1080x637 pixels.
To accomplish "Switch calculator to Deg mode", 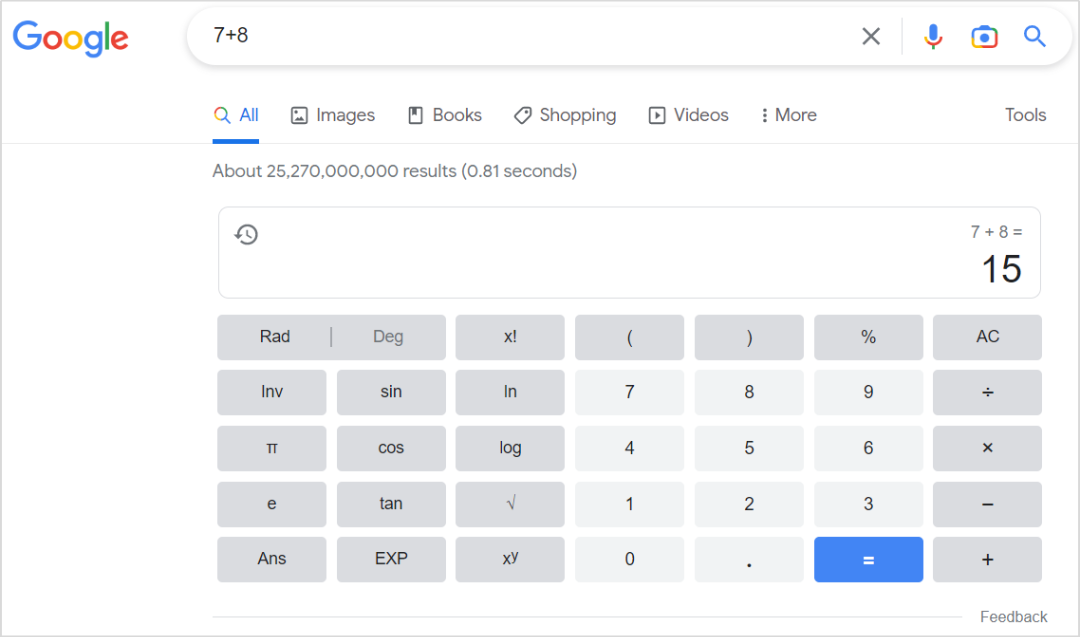I will 388,337.
